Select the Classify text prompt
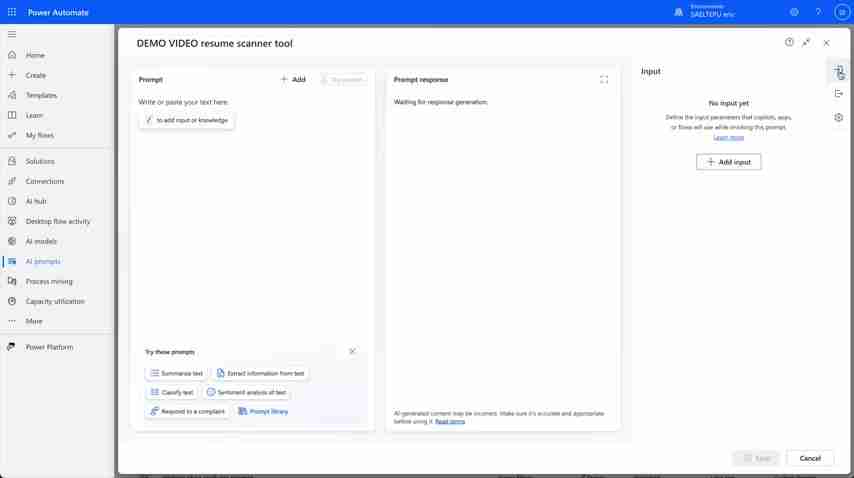This screenshot has height=478, width=854. [x=172, y=393]
